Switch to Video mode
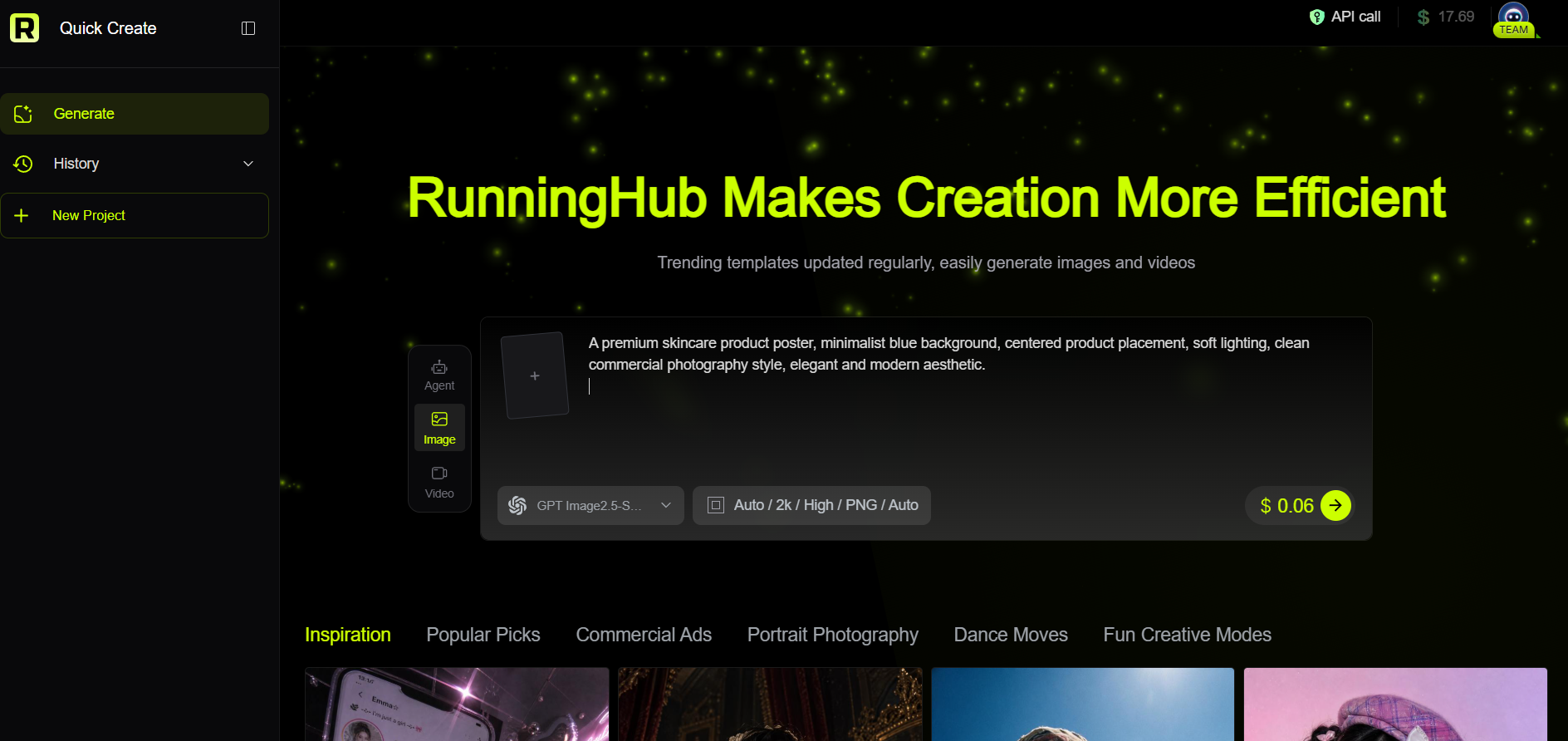The height and width of the screenshot is (741, 1568). (x=439, y=482)
